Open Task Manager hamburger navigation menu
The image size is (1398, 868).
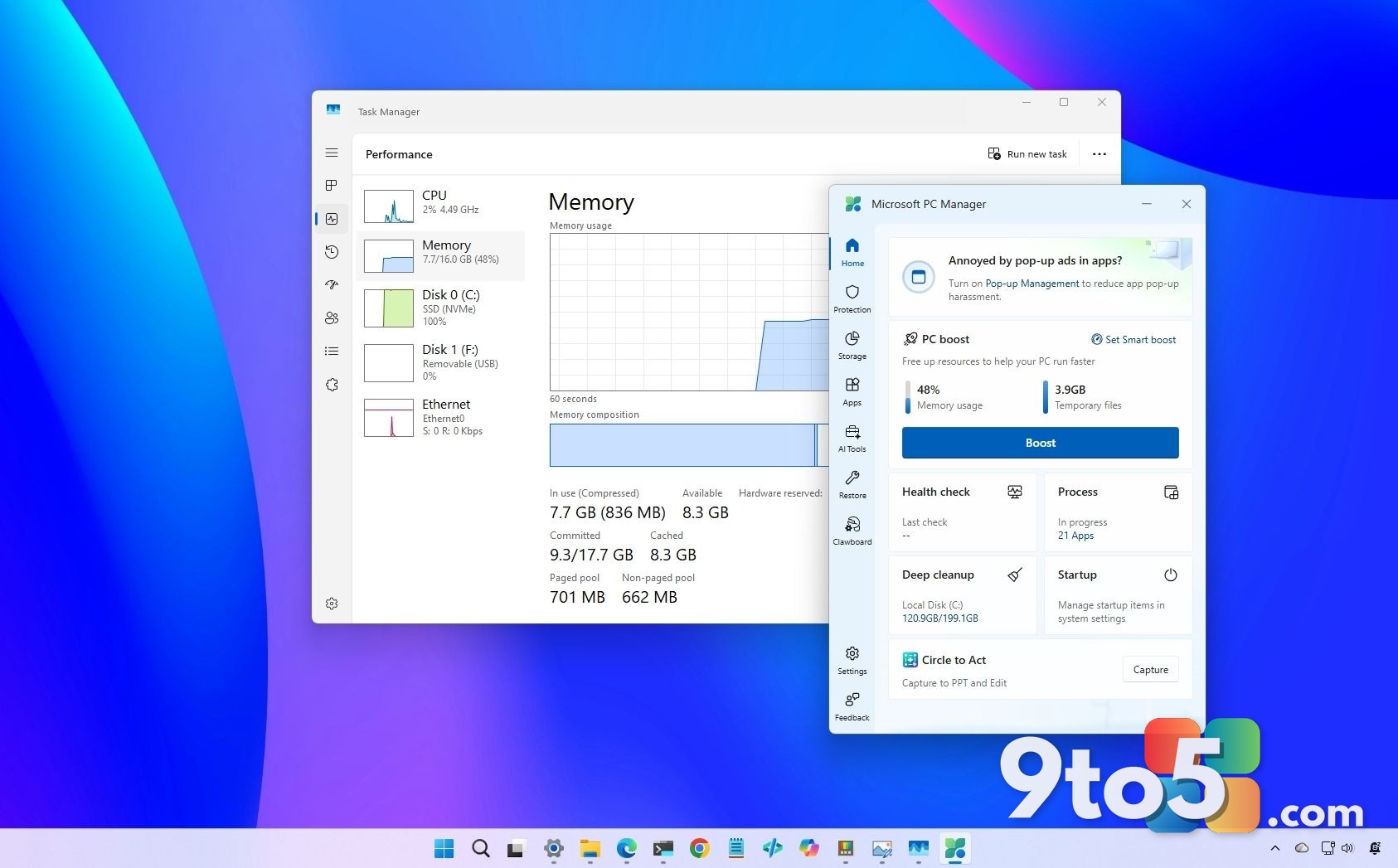point(332,153)
